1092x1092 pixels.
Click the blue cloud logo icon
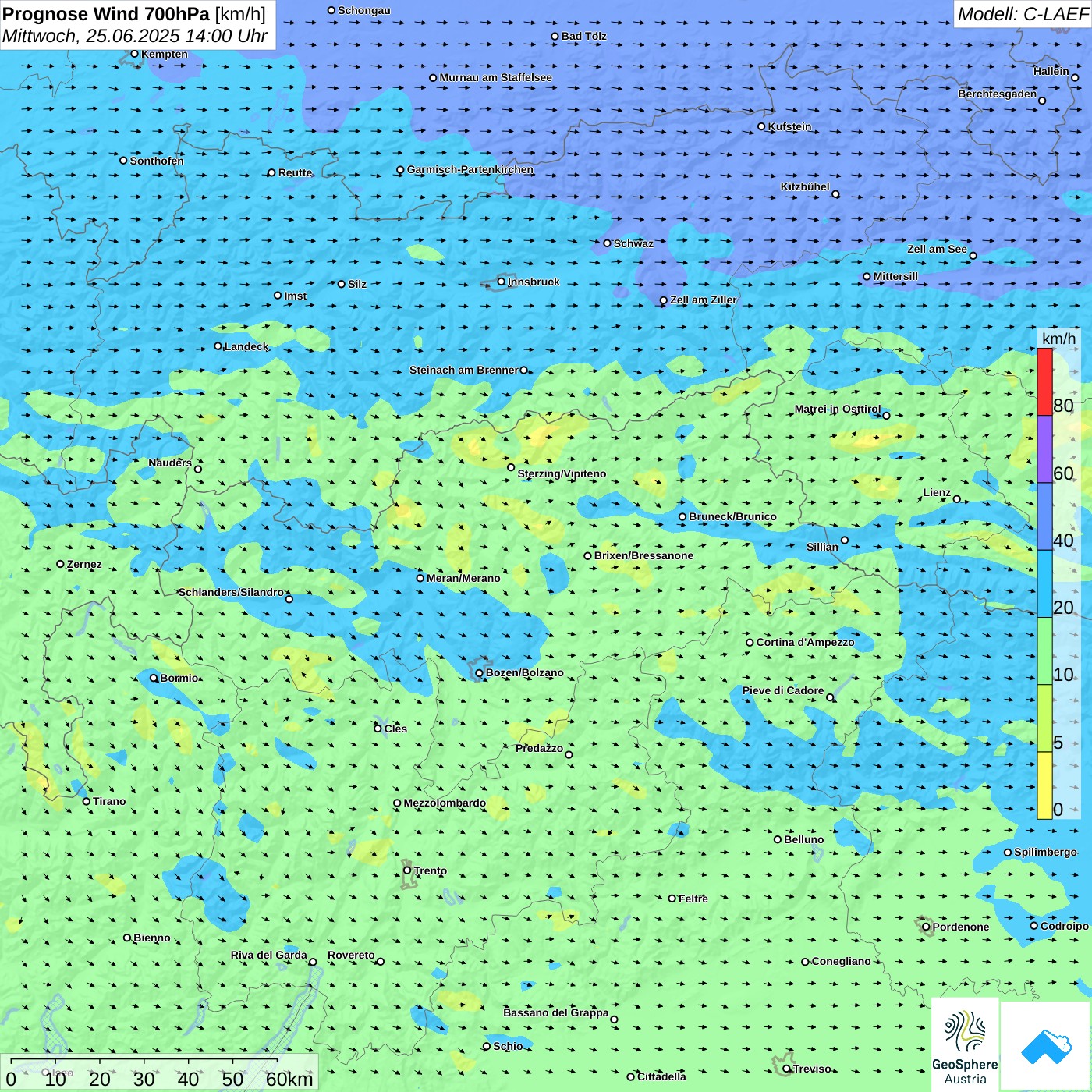1046,1047
